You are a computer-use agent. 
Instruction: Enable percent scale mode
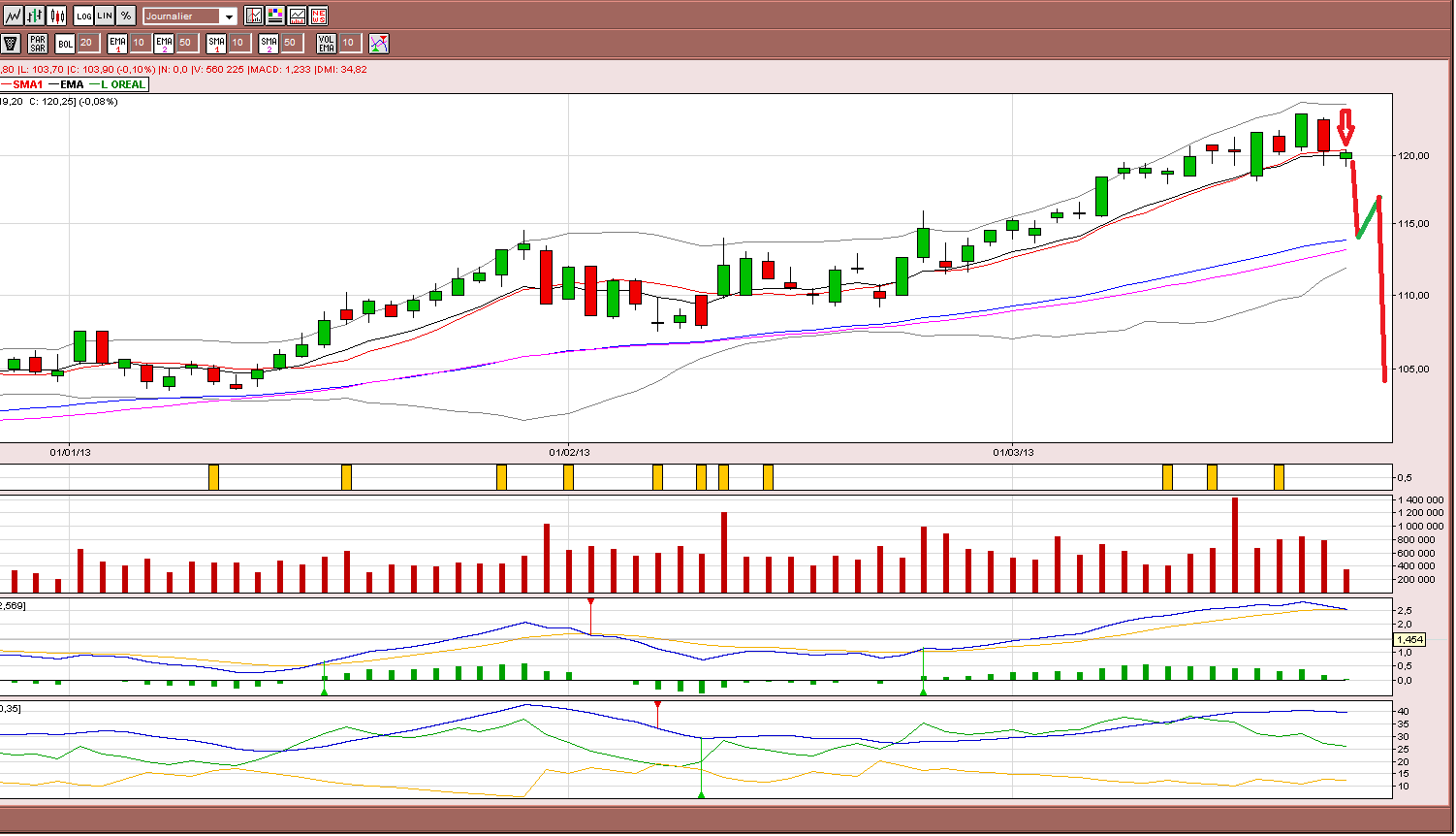pyautogui.click(x=126, y=16)
